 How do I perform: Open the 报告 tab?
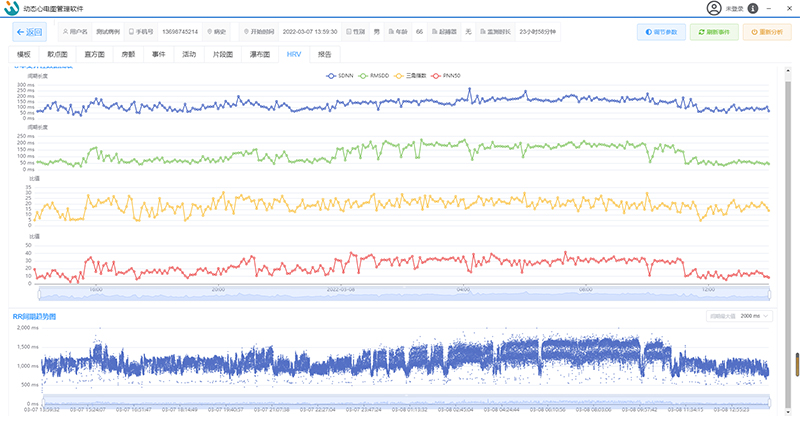[x=324, y=54]
